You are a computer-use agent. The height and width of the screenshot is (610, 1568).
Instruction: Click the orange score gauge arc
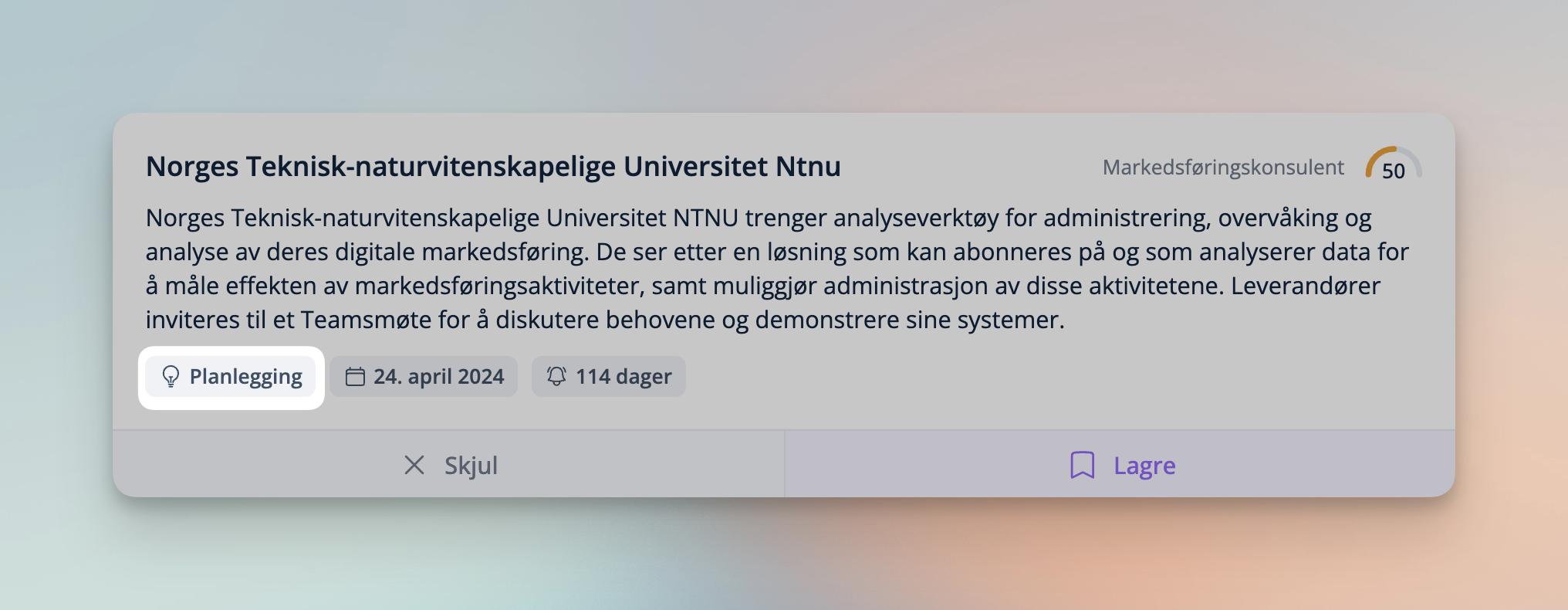(x=1378, y=157)
